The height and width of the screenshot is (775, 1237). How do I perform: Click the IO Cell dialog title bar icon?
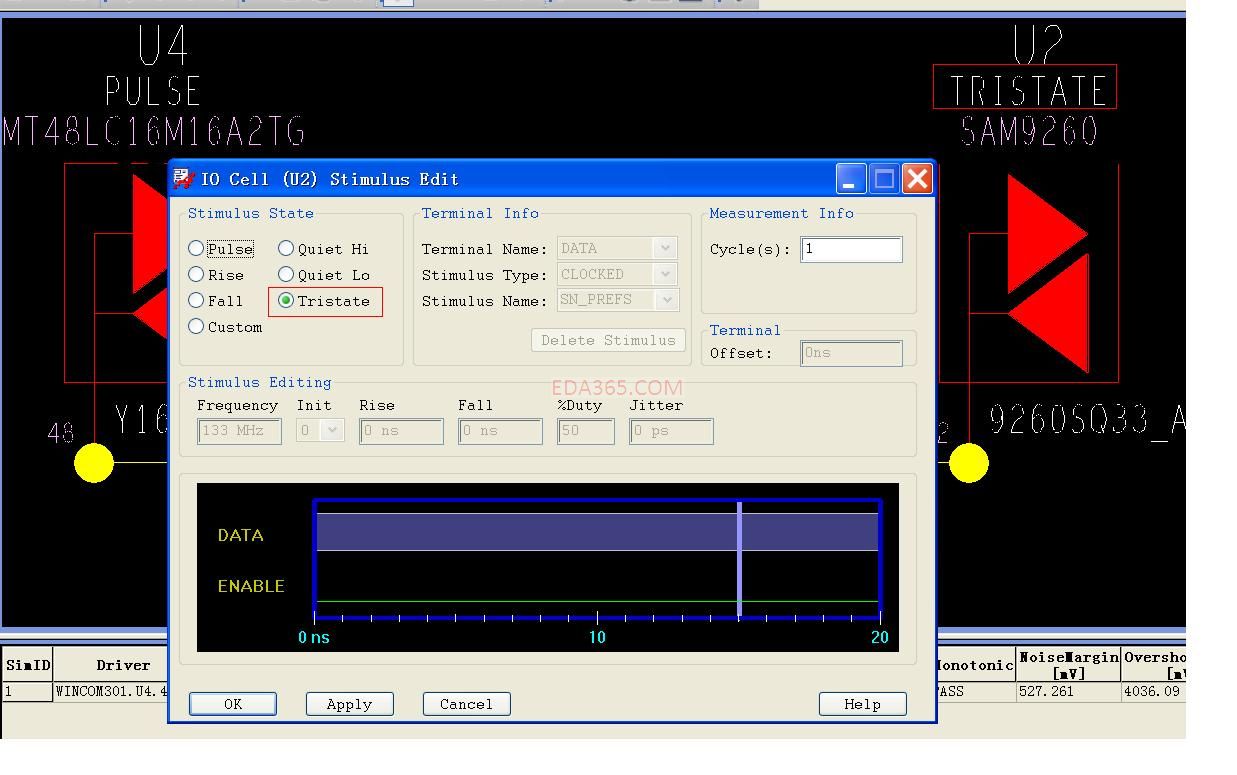[183, 179]
